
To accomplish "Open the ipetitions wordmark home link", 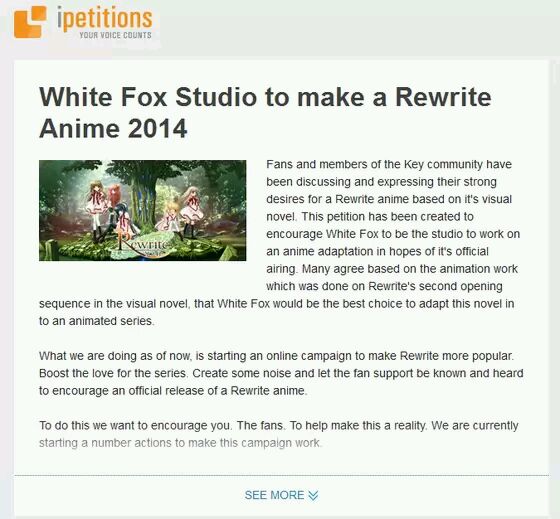I will 105,19.
